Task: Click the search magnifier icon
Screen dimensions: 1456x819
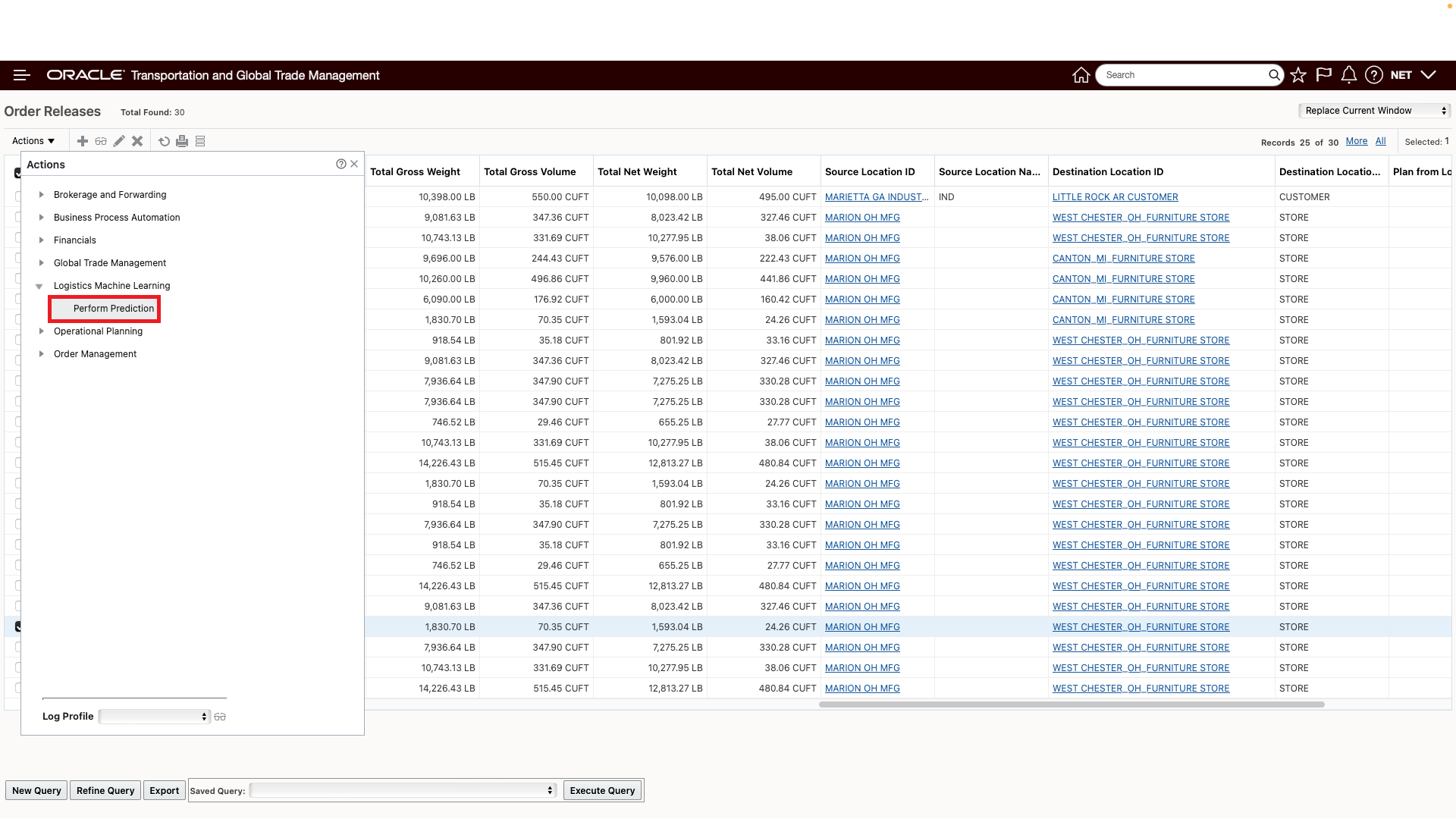Action: 1274,75
